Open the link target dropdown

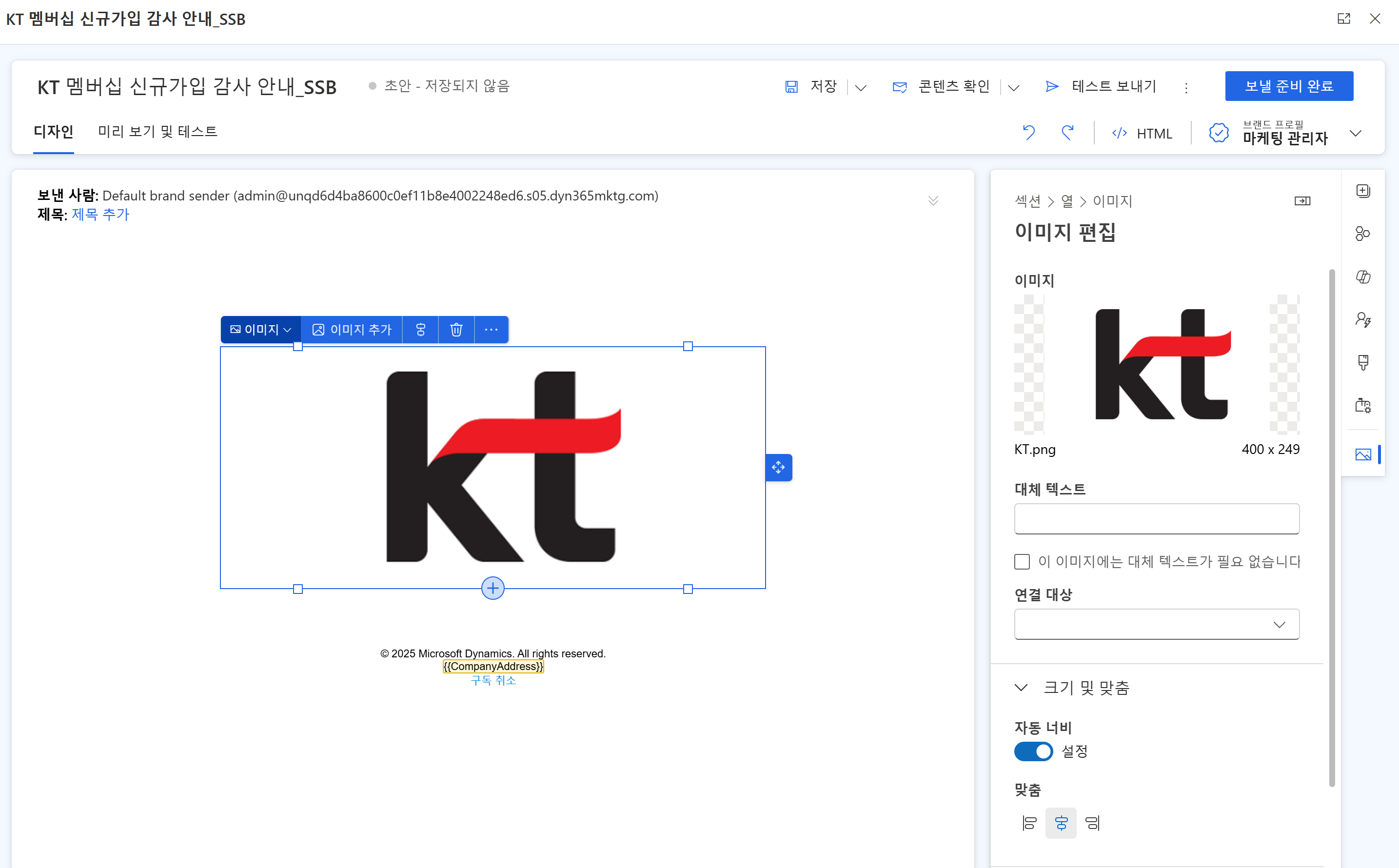pyautogui.click(x=1156, y=624)
